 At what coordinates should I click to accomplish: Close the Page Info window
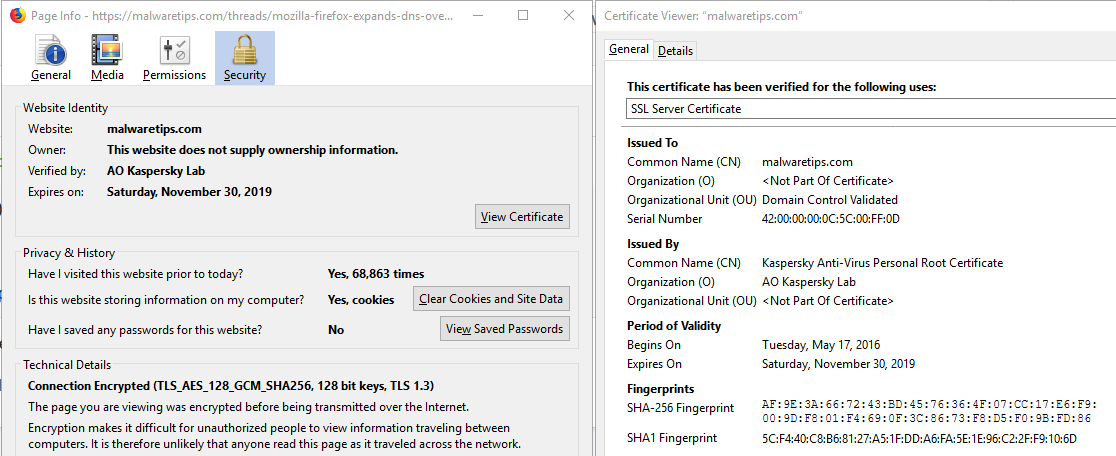(568, 16)
